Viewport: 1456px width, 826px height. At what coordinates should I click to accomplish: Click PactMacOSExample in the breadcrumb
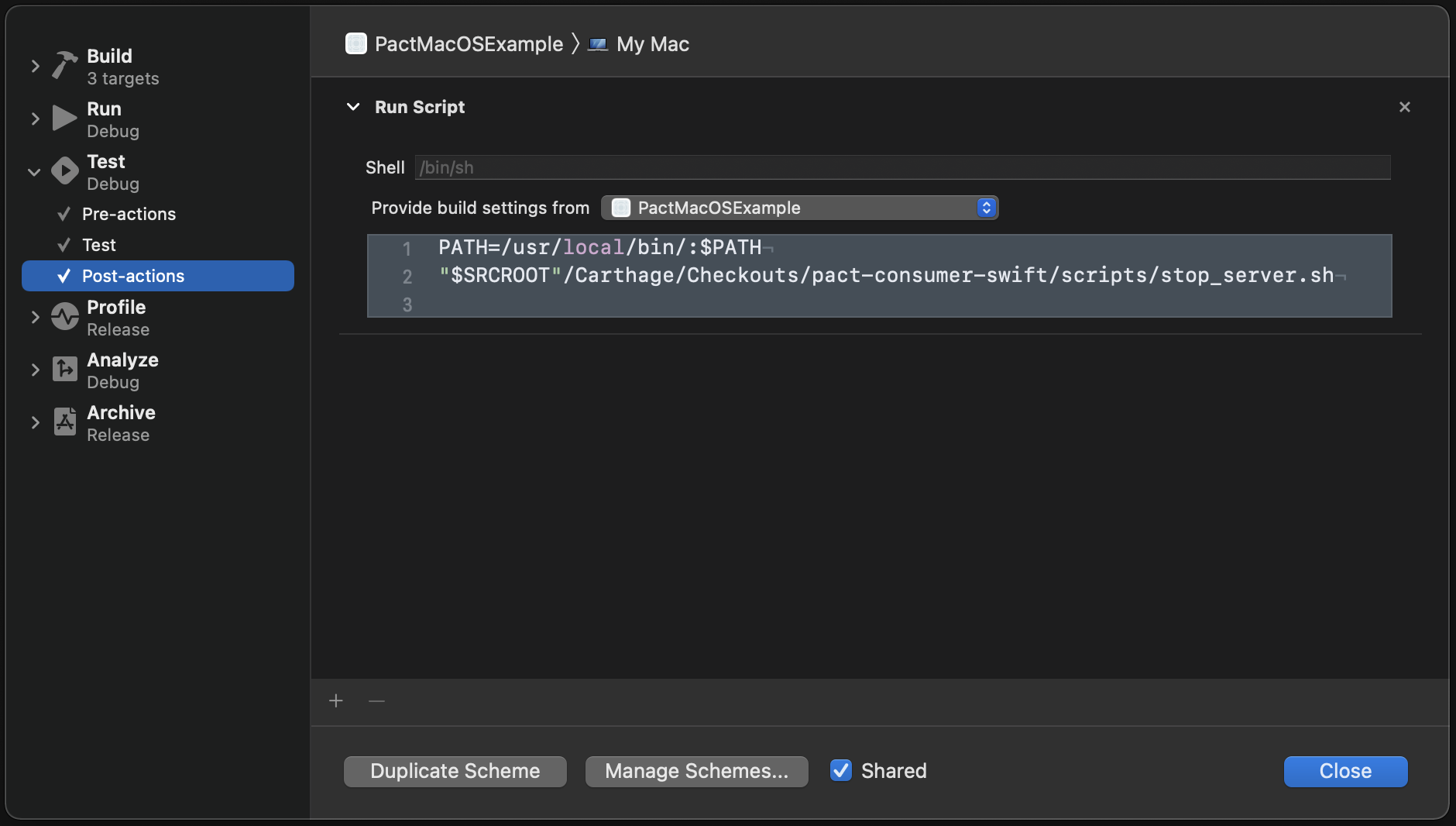469,44
